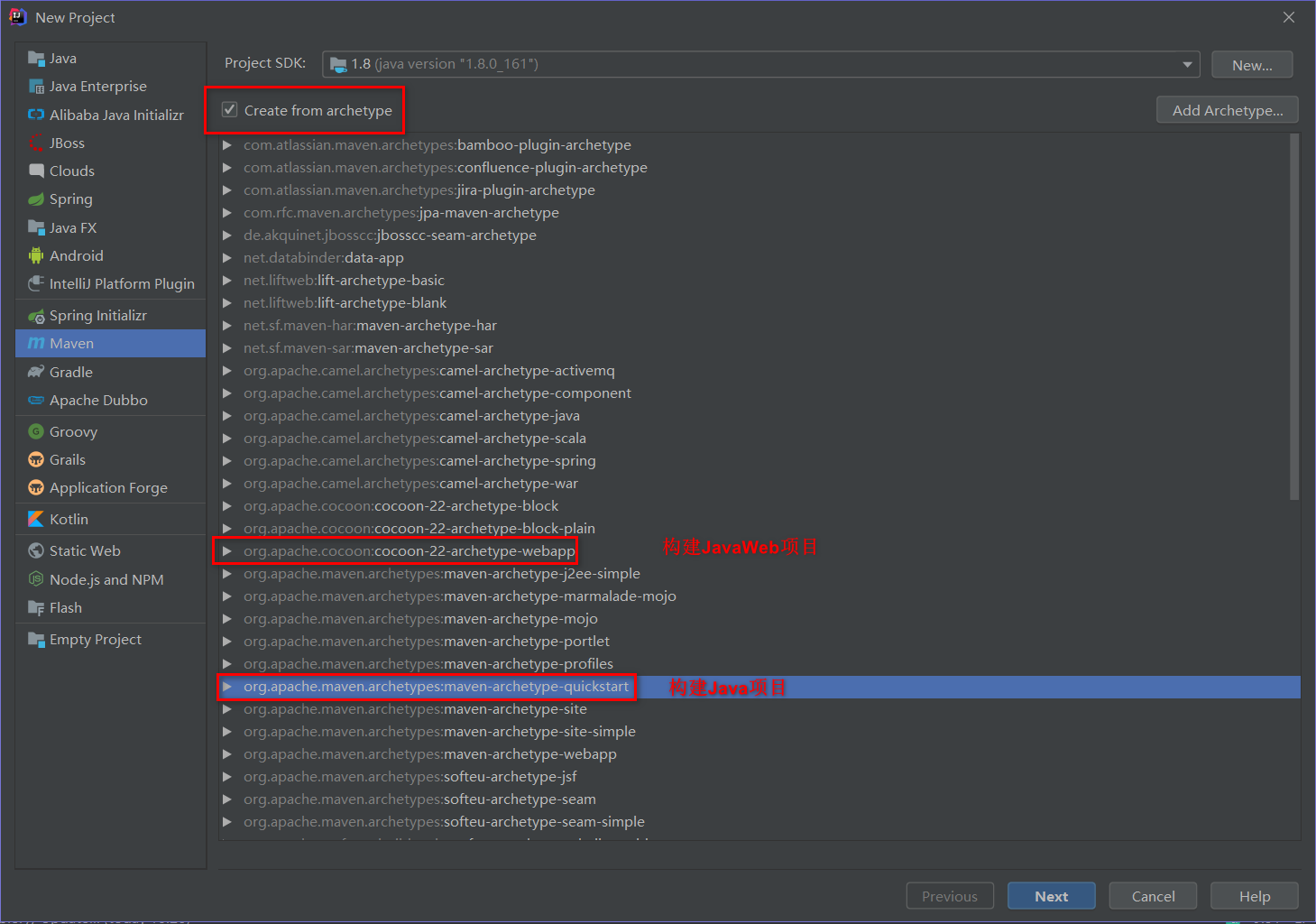Click the Grails icon in sidebar
The image size is (1316, 924).
point(36,459)
